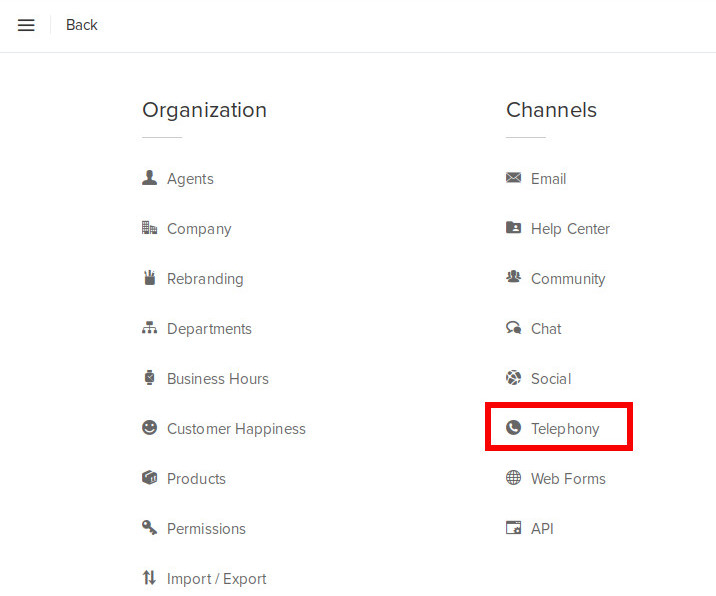Click the Import / Export arrows icon

pyautogui.click(x=150, y=578)
